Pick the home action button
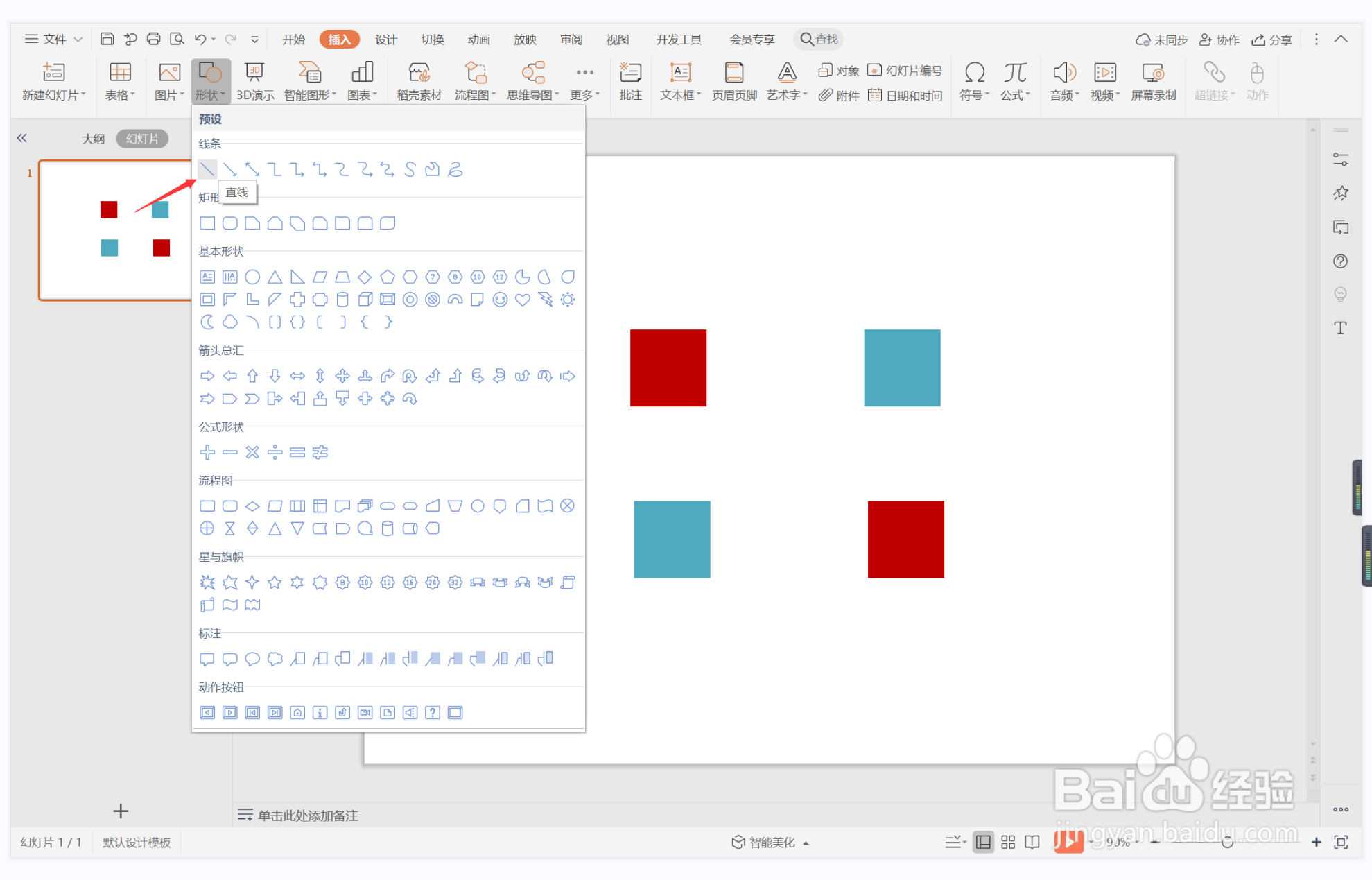Image resolution: width=1372 pixels, height=880 pixels. [297, 712]
